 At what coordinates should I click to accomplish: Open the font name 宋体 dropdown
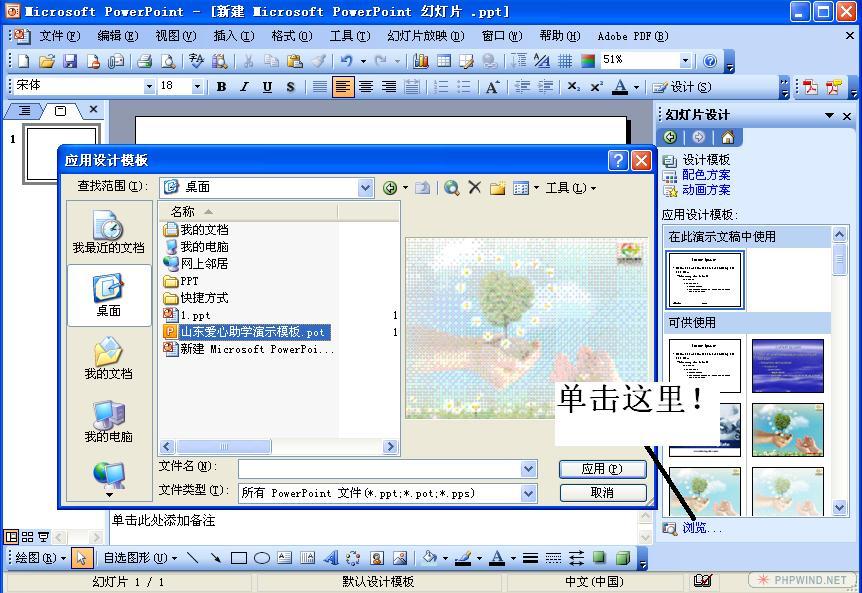[x=149, y=86]
